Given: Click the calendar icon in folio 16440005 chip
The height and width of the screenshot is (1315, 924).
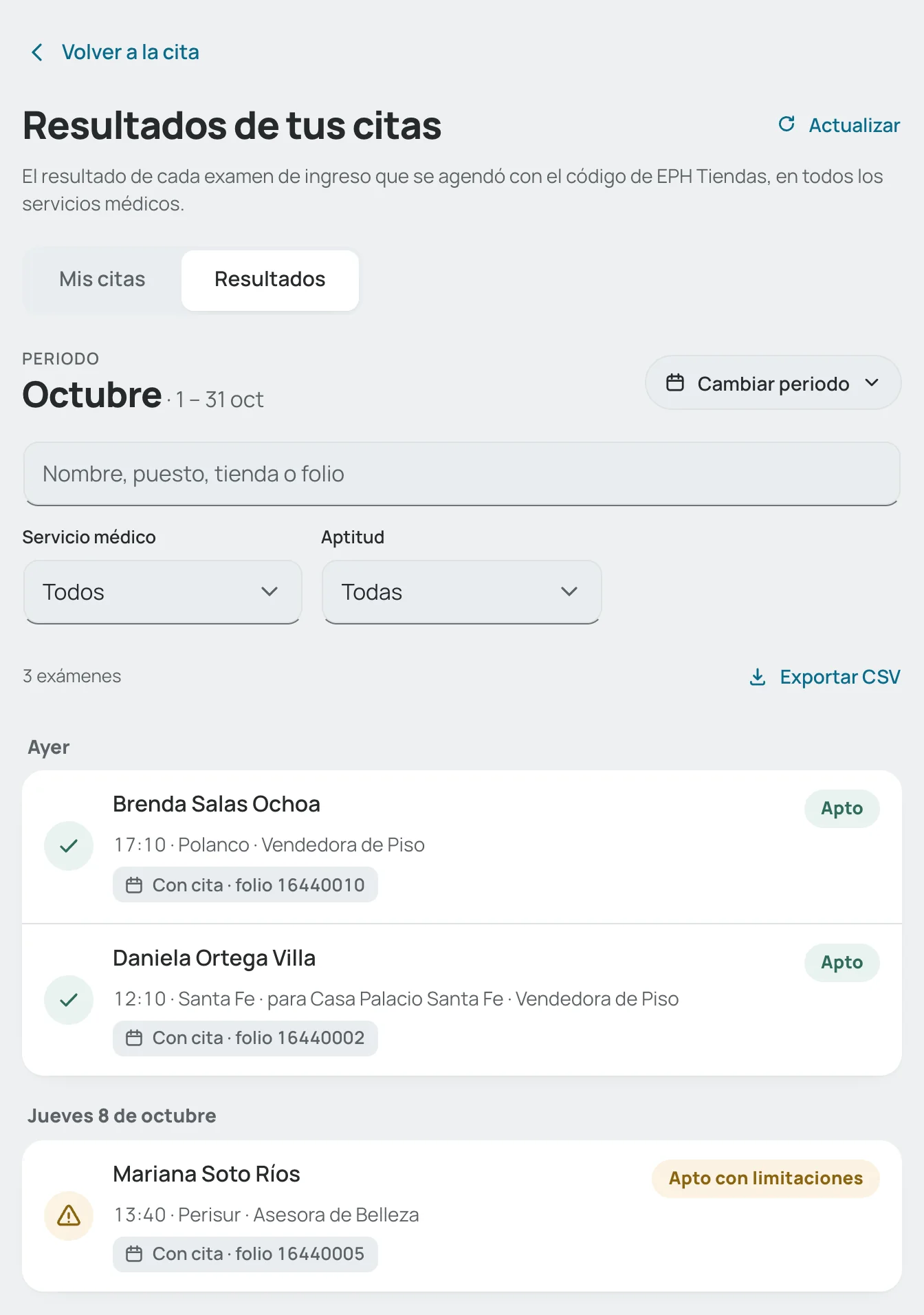Looking at the screenshot, I should [134, 1254].
